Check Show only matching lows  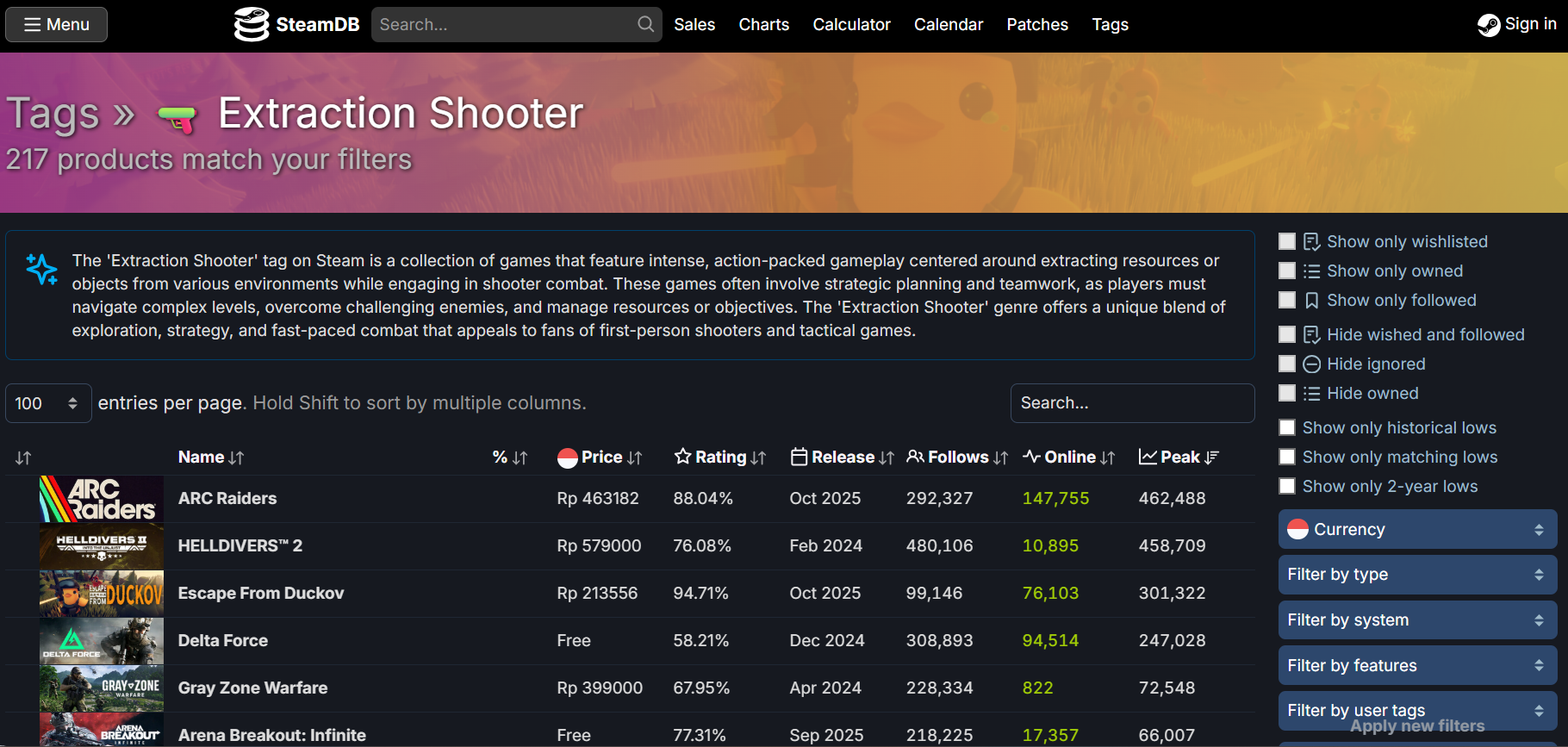[x=1287, y=457]
